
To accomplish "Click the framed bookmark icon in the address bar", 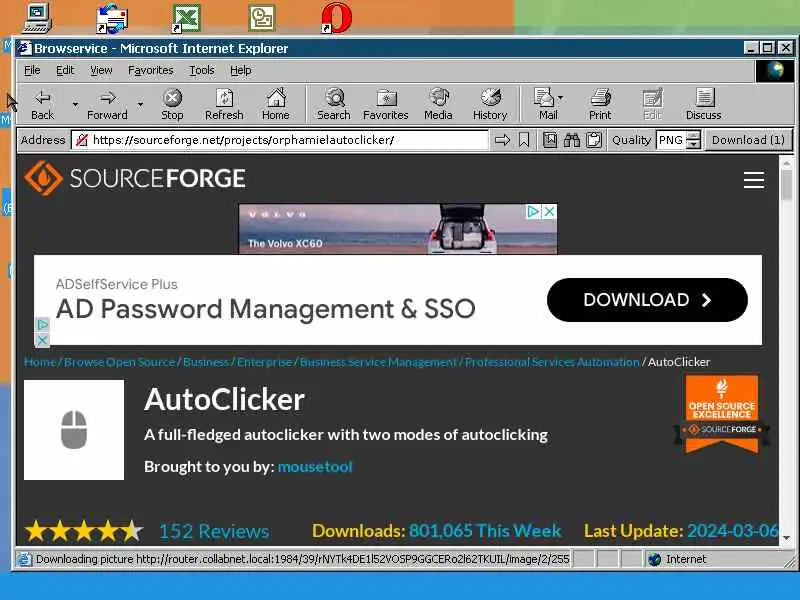I will click(549, 140).
